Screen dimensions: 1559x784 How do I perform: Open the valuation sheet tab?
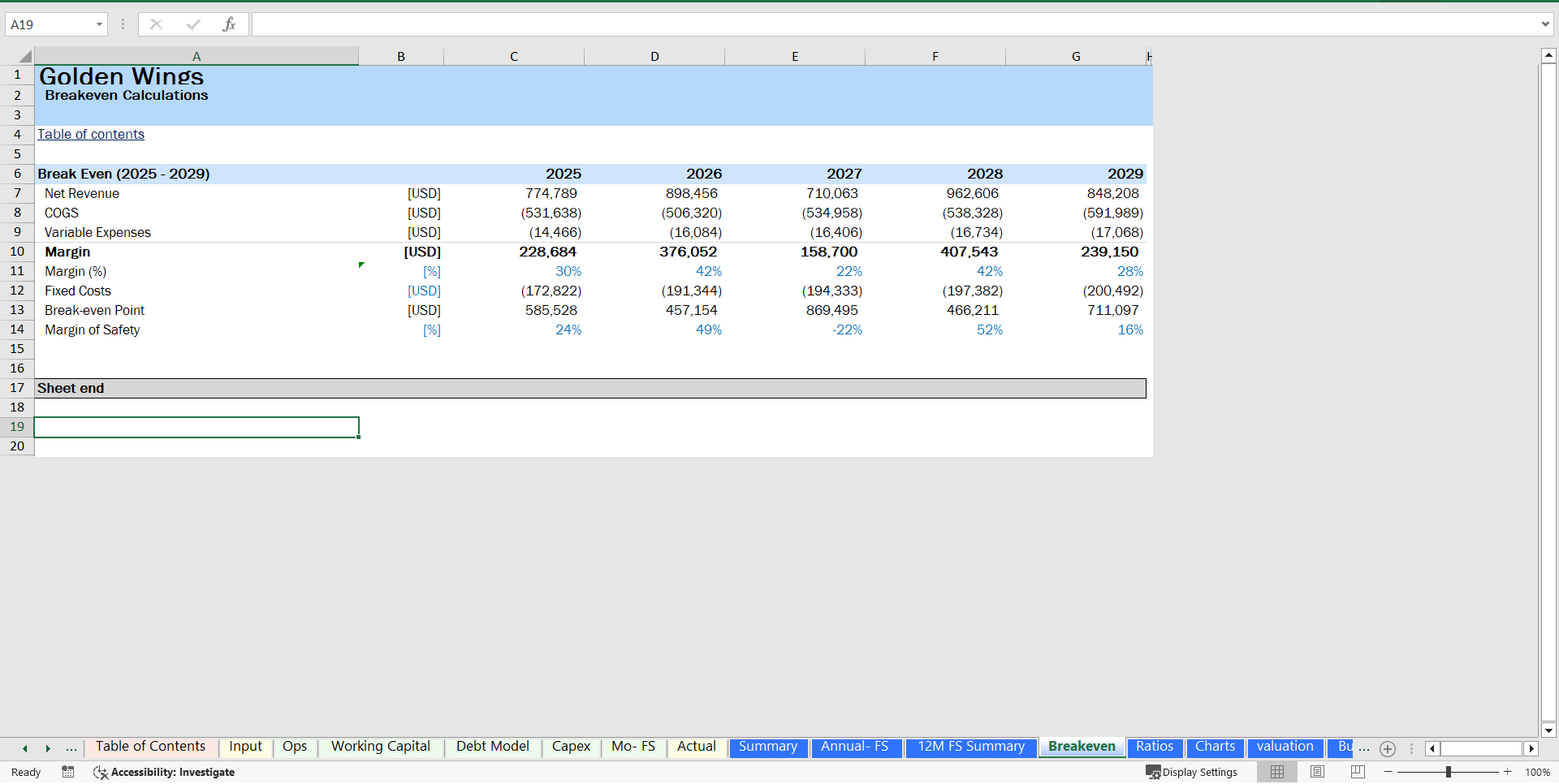point(1285,747)
